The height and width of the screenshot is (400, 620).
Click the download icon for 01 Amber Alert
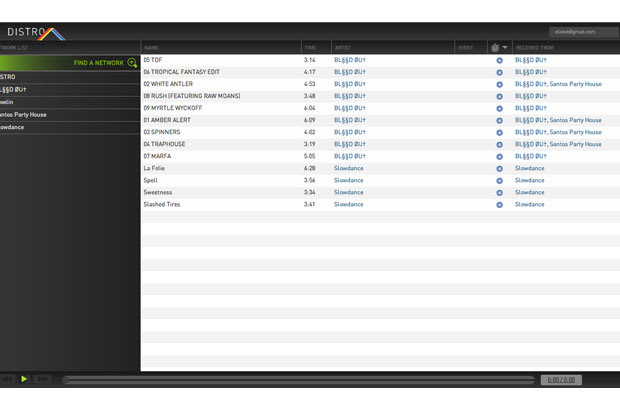pyautogui.click(x=499, y=121)
